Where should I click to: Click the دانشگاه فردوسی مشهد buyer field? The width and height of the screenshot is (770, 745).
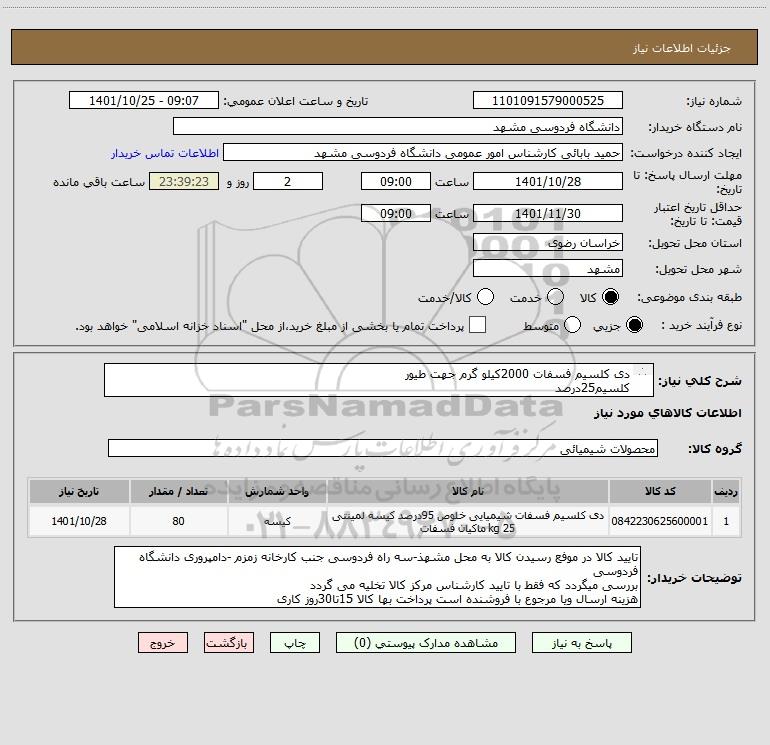click(x=398, y=127)
